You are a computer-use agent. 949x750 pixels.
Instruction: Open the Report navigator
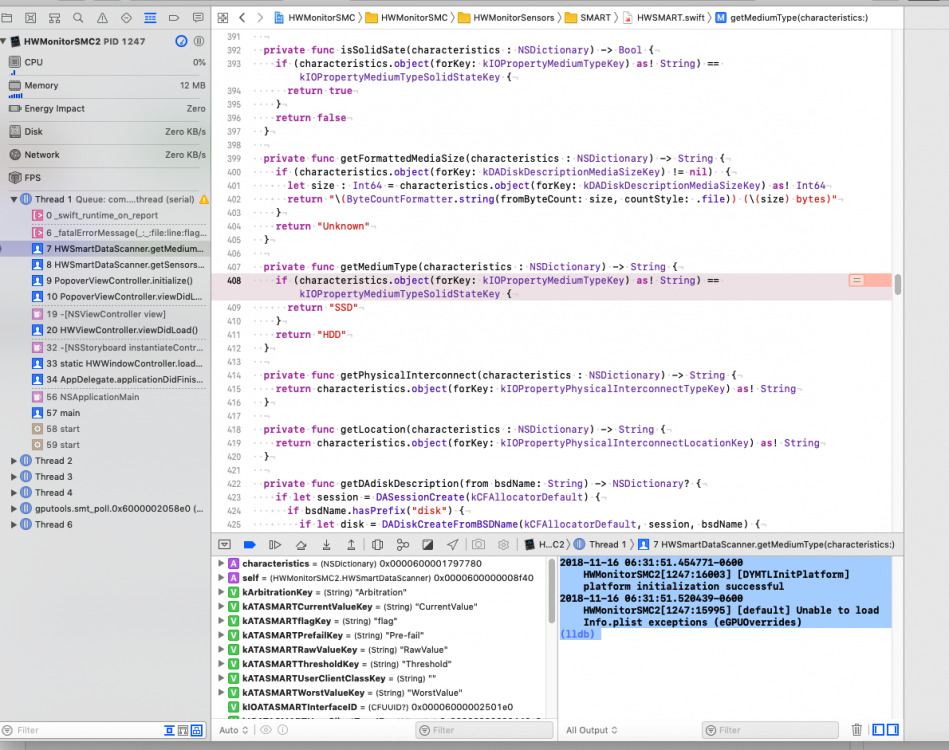click(198, 18)
